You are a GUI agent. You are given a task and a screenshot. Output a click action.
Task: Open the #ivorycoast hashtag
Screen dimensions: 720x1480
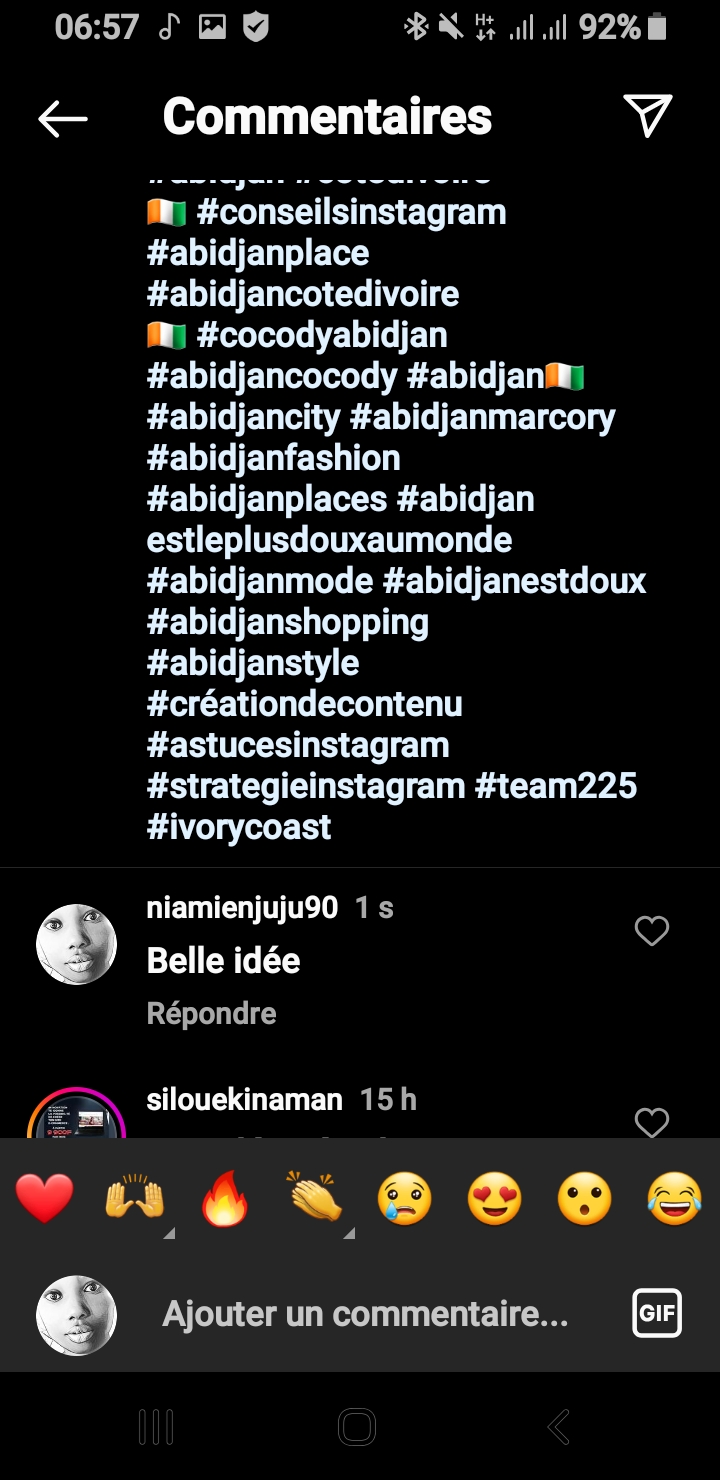(239, 827)
